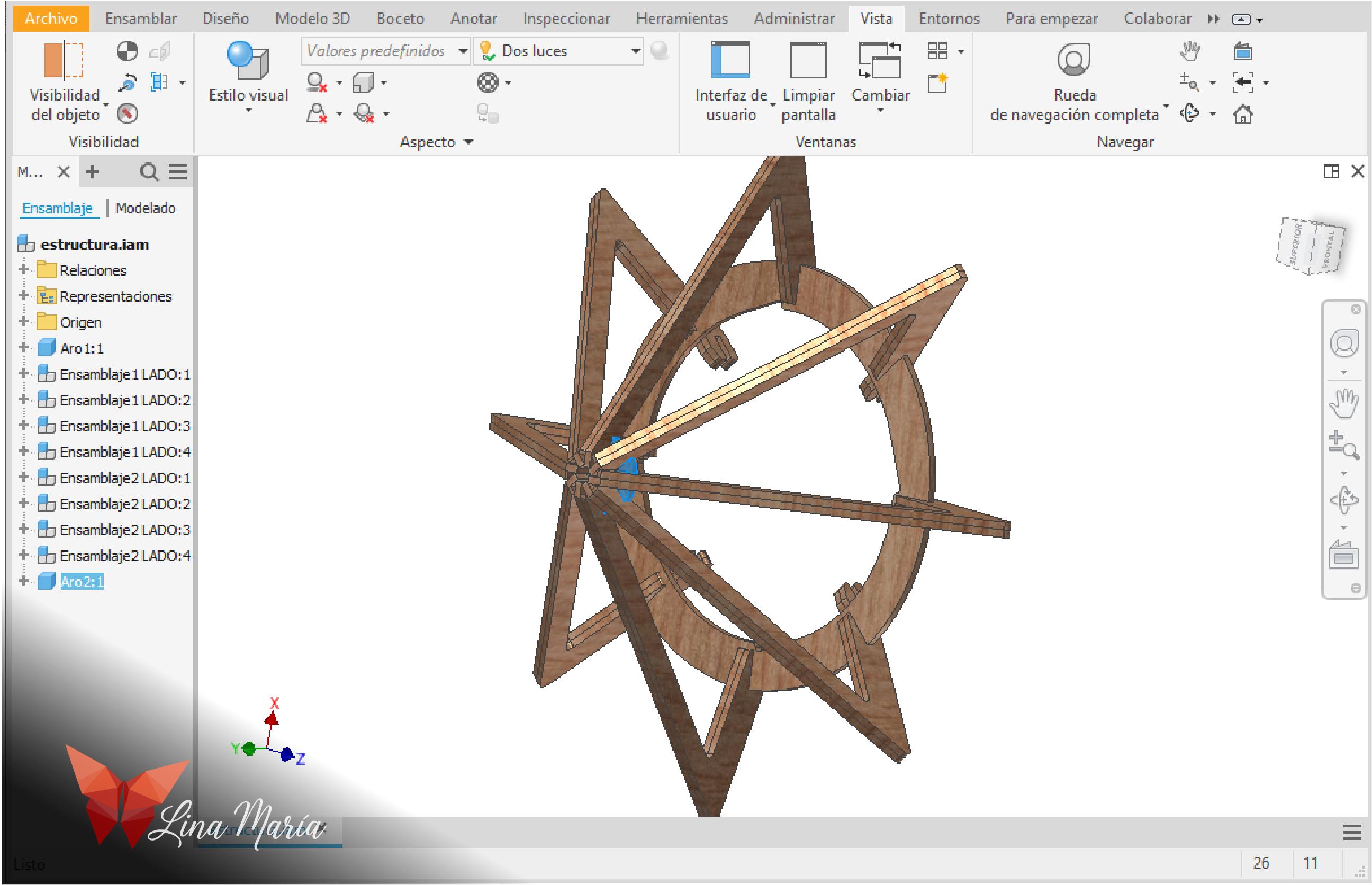Close the model browser panel tab

[64, 172]
